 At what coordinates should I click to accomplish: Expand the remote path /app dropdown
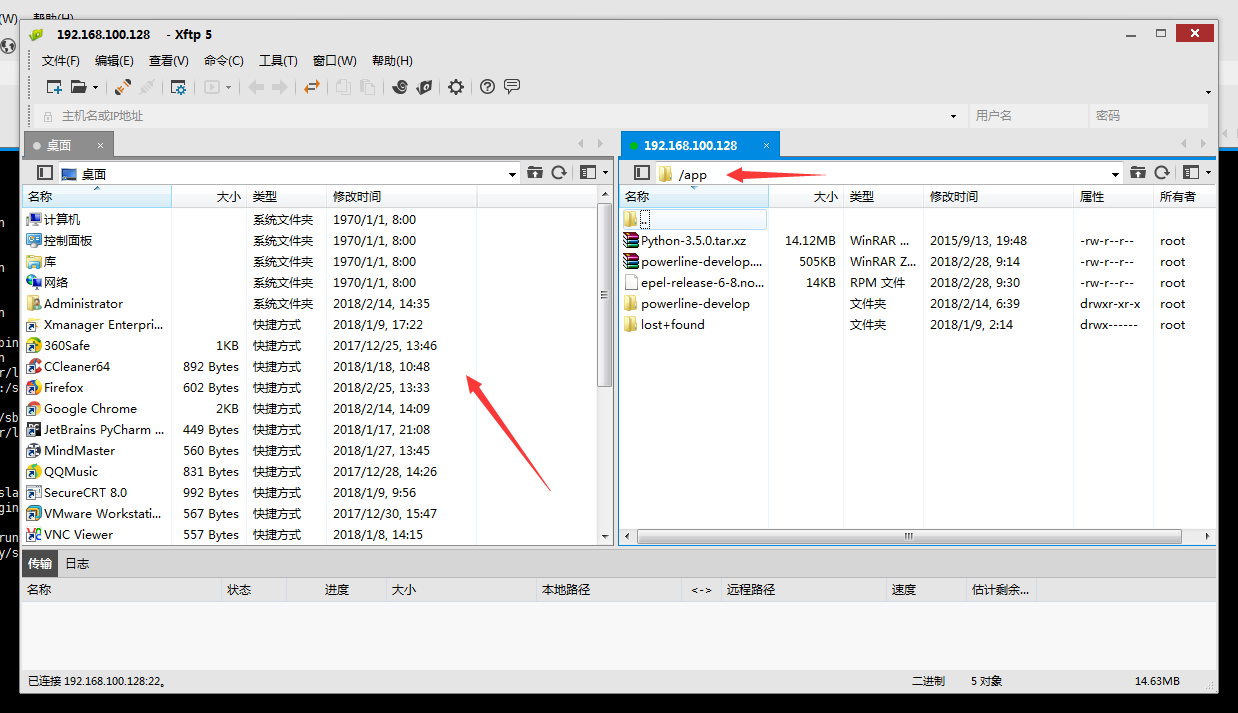click(1116, 174)
